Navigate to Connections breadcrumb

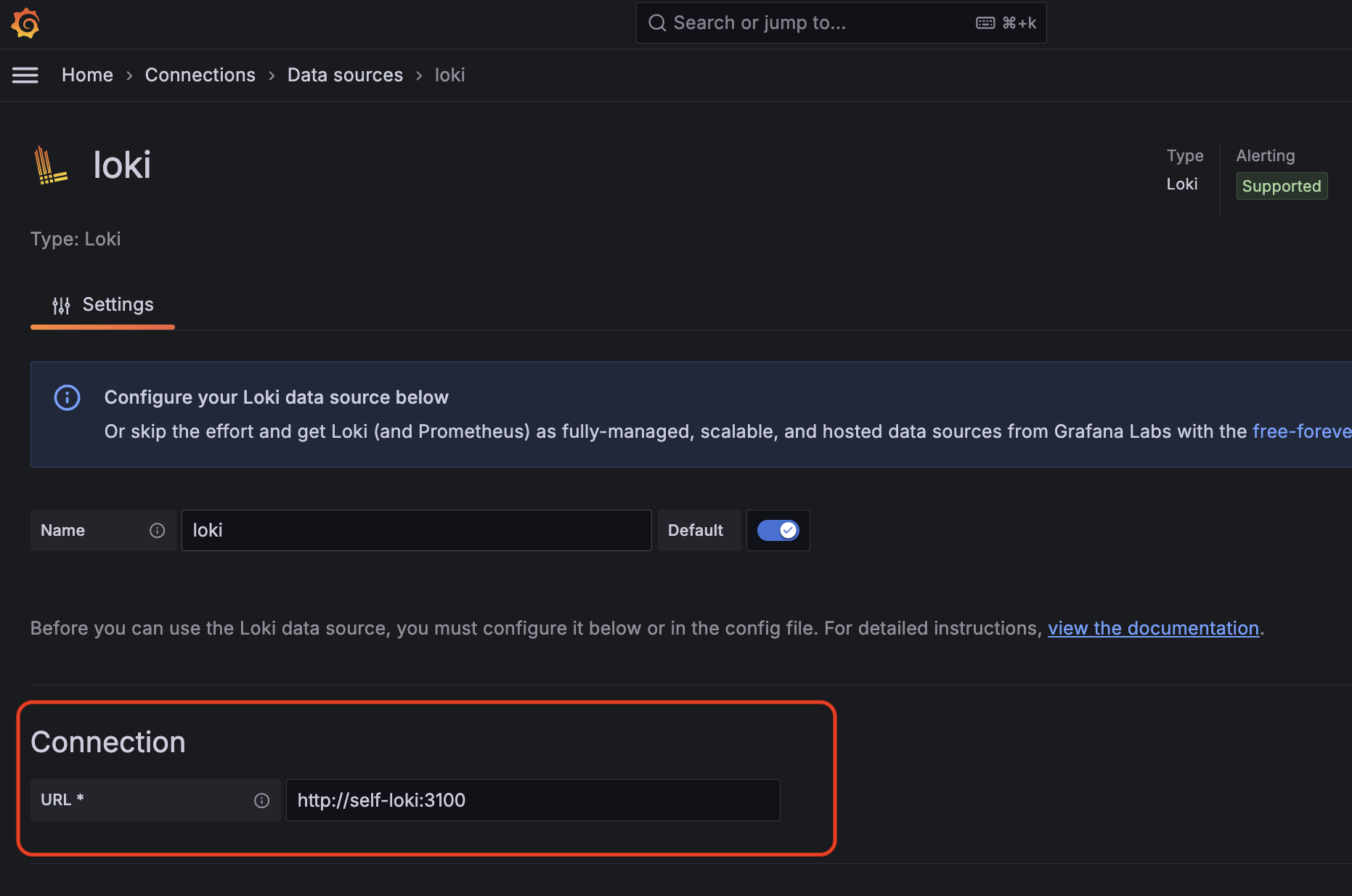(200, 75)
